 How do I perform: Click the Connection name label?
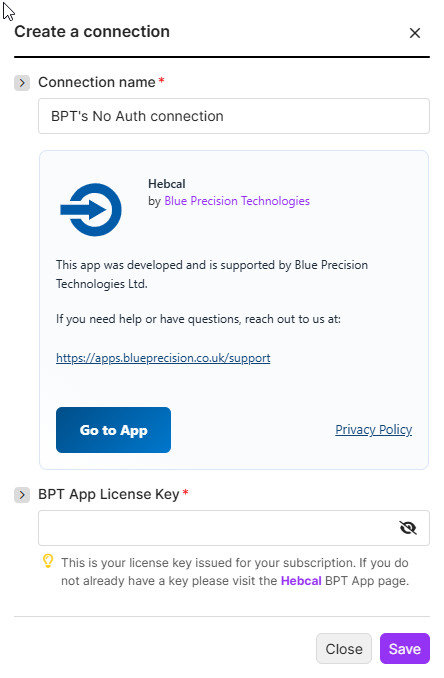tap(97, 82)
